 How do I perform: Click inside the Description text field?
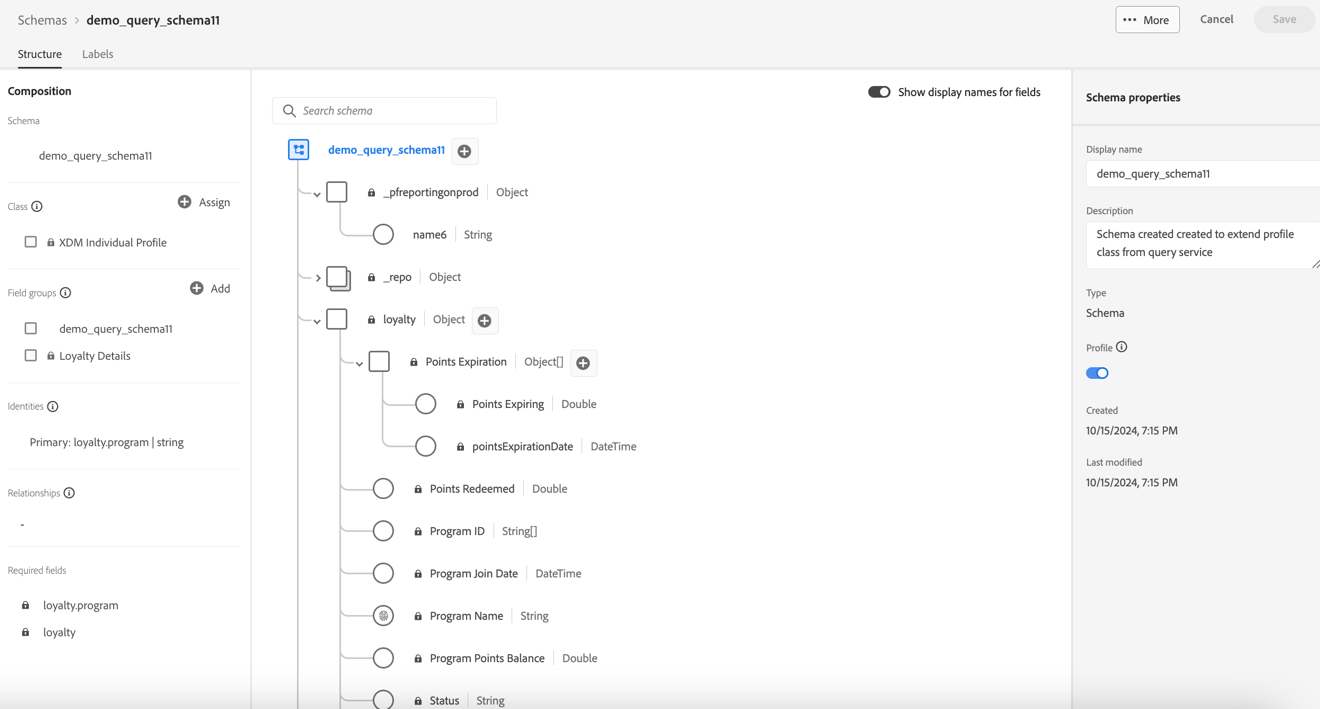click(1200, 246)
